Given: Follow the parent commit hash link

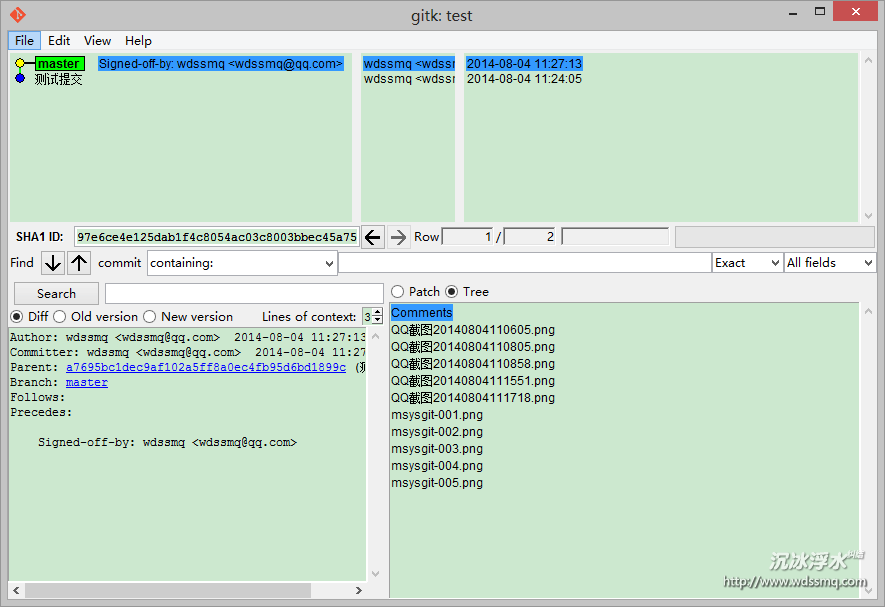Looking at the screenshot, I should coord(205,368).
